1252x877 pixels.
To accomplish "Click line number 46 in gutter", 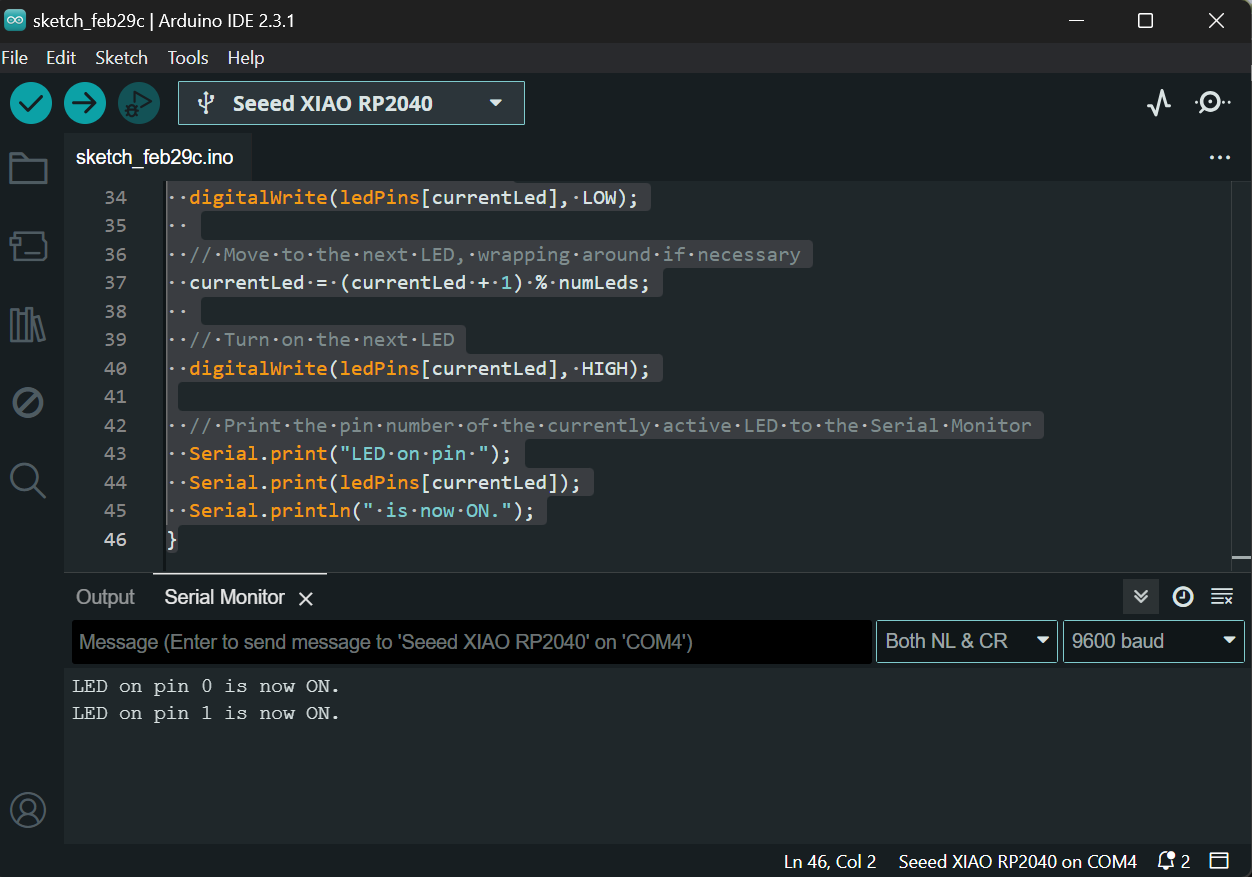I will tap(115, 539).
